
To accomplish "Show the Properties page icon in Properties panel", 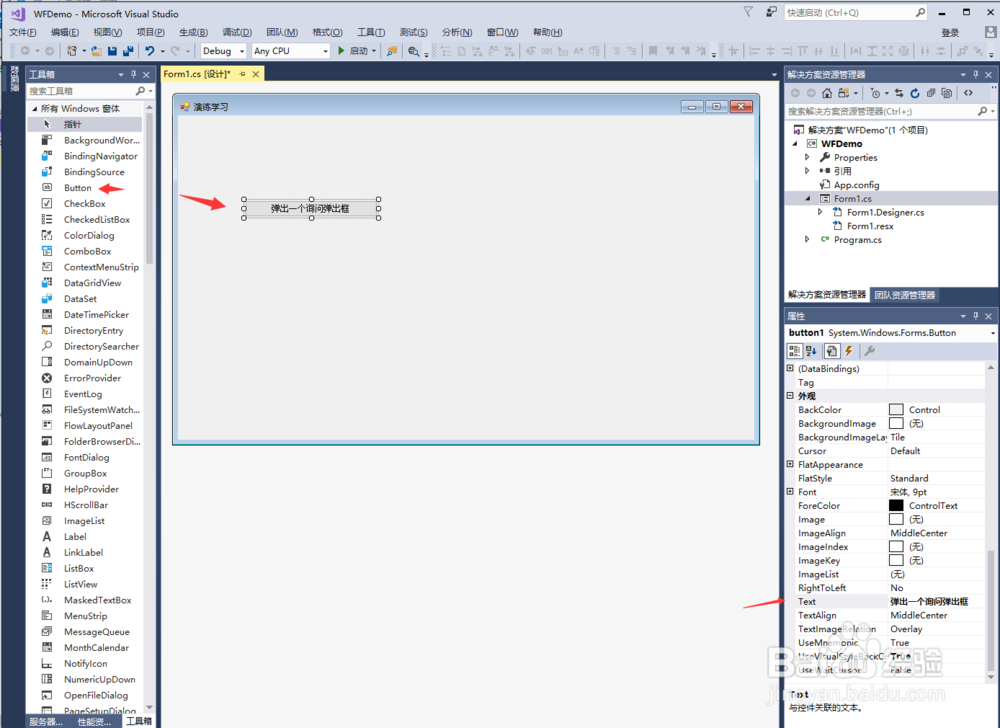I will (832, 351).
